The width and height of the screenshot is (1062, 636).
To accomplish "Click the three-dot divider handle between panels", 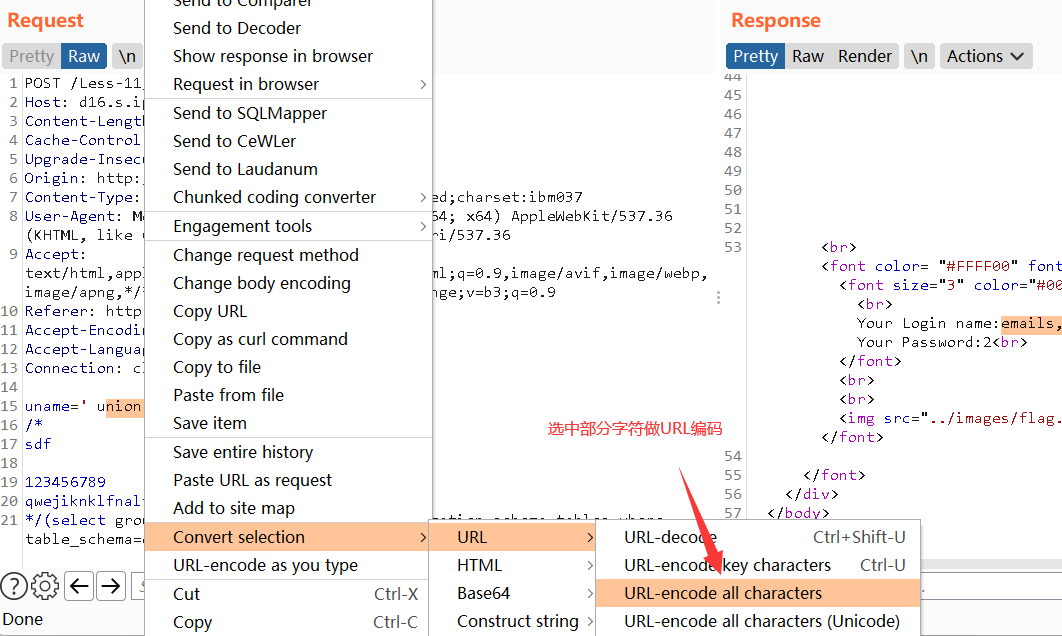I will tap(718, 298).
